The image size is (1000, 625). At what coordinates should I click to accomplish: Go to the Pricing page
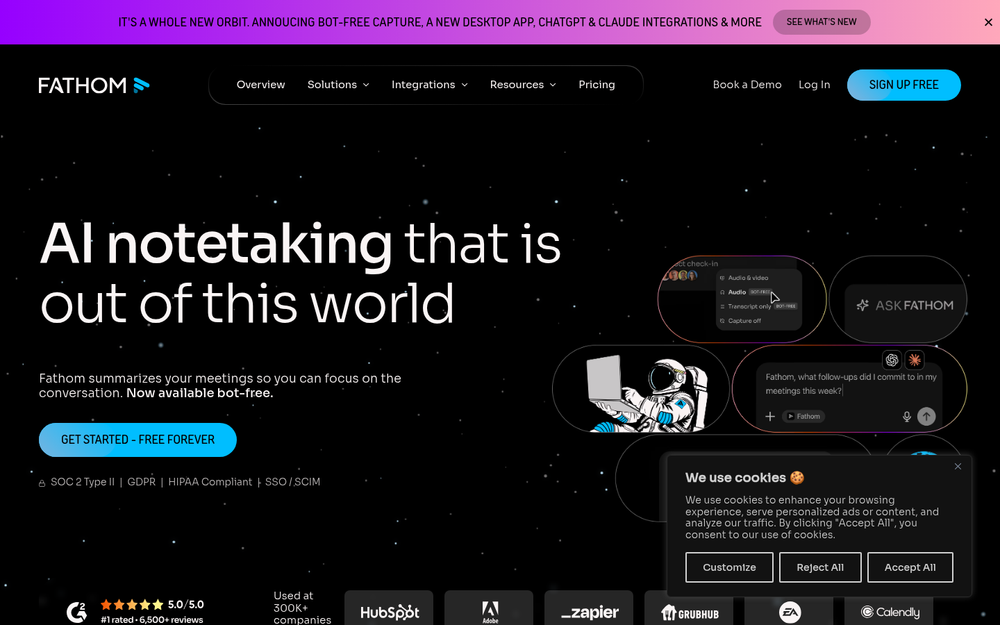596,84
